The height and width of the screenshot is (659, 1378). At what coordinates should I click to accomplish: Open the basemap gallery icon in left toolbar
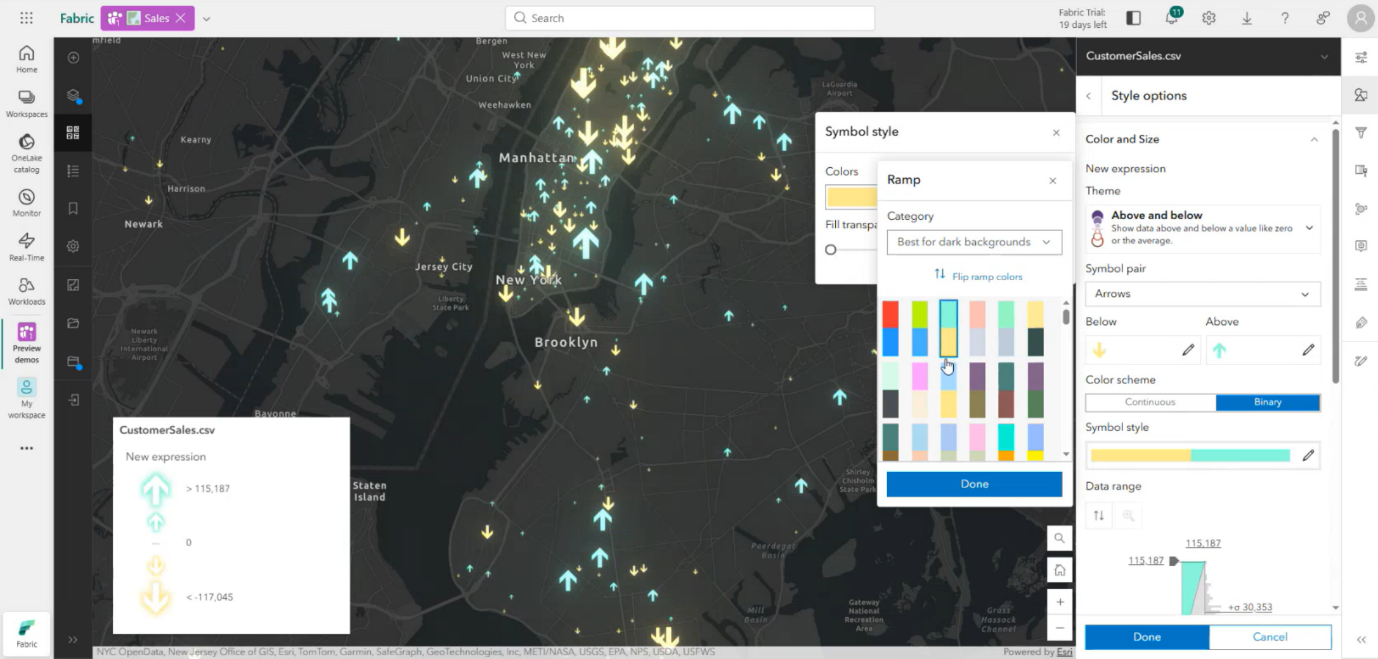click(x=72, y=132)
